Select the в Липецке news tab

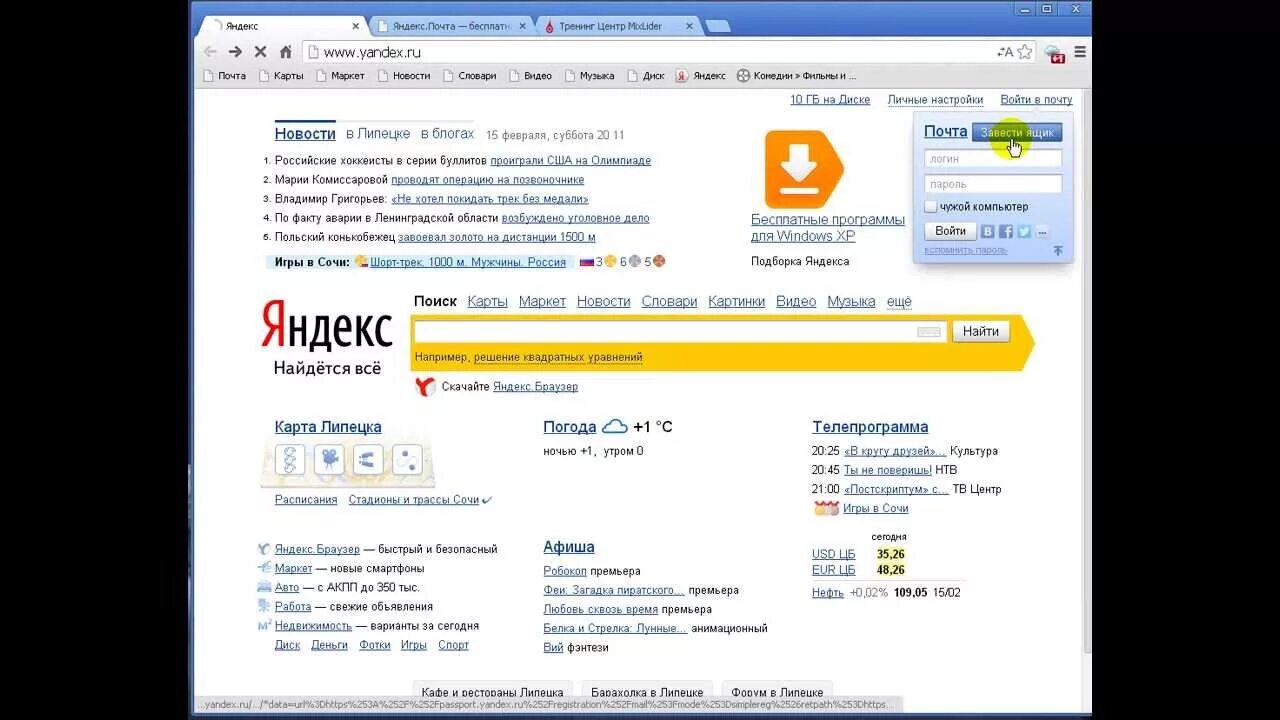tap(378, 133)
